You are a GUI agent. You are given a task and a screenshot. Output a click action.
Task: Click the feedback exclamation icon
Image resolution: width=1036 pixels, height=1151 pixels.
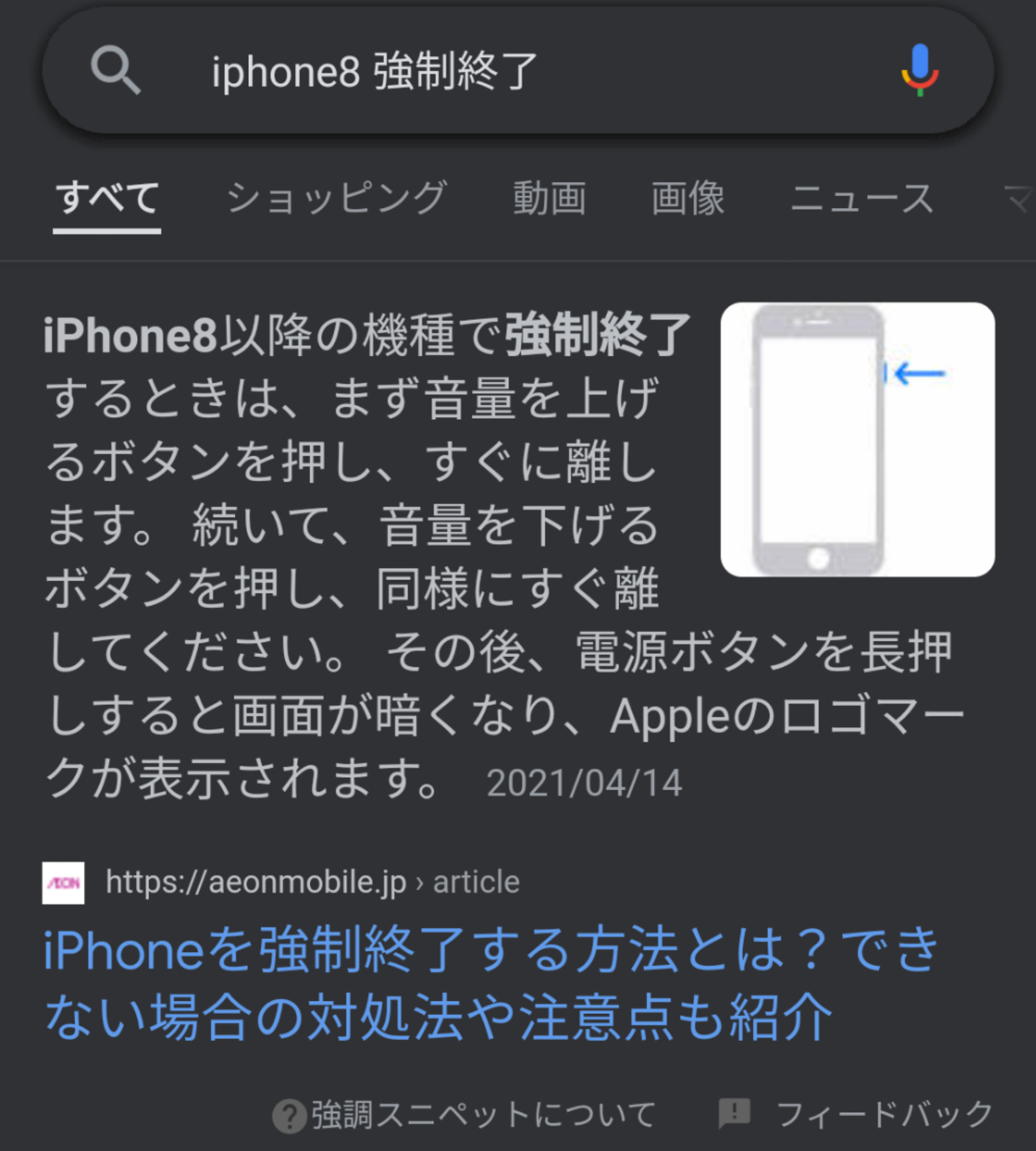click(734, 1113)
